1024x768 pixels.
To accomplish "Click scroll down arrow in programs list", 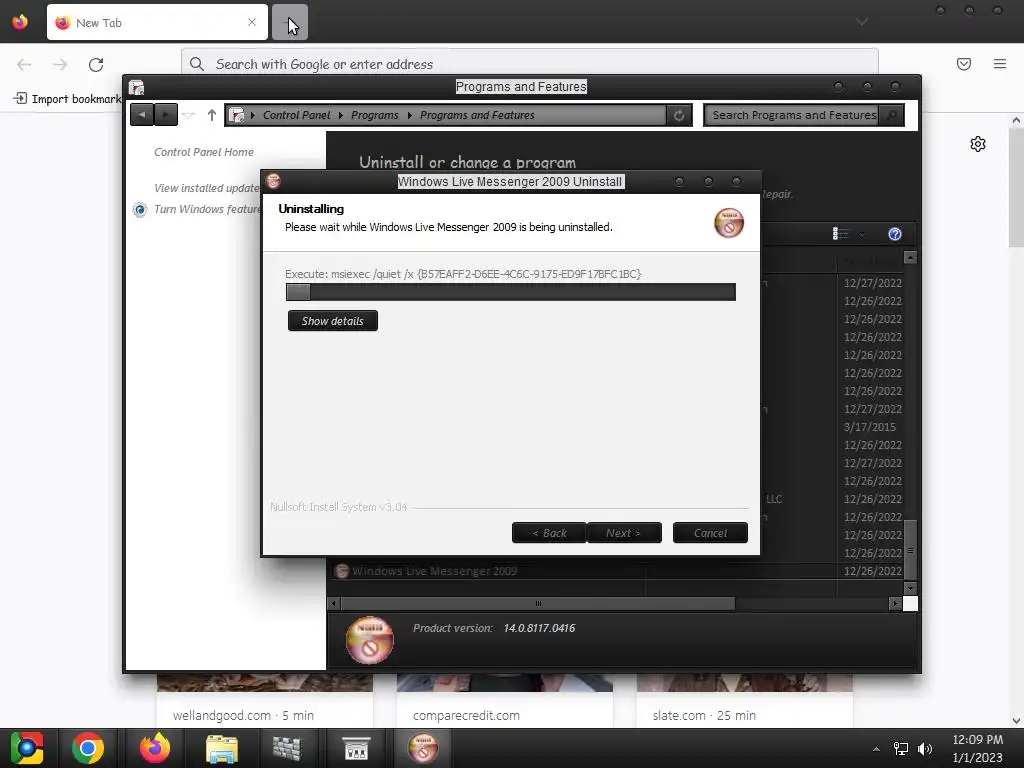I will point(910,588).
